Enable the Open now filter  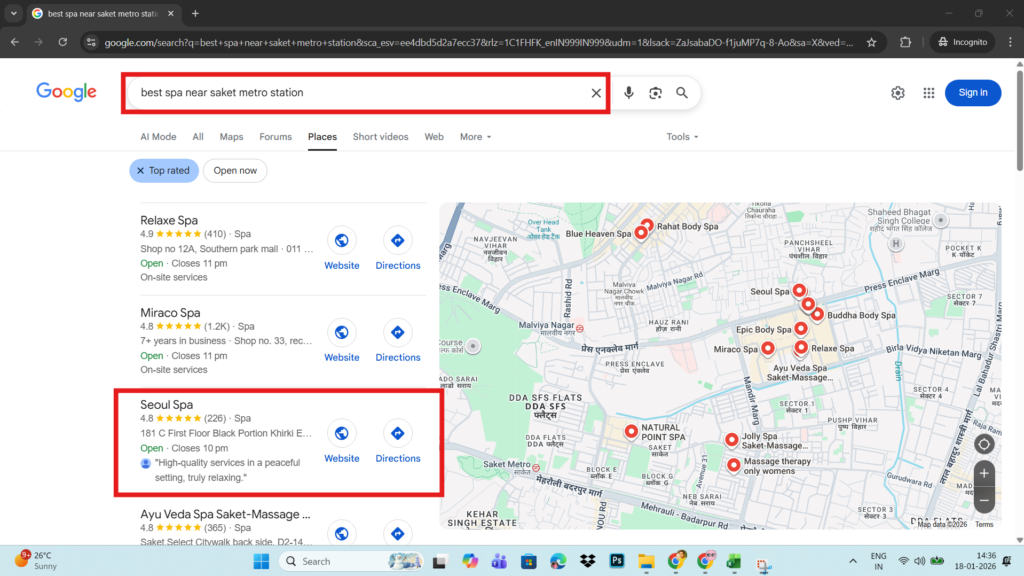click(x=234, y=170)
